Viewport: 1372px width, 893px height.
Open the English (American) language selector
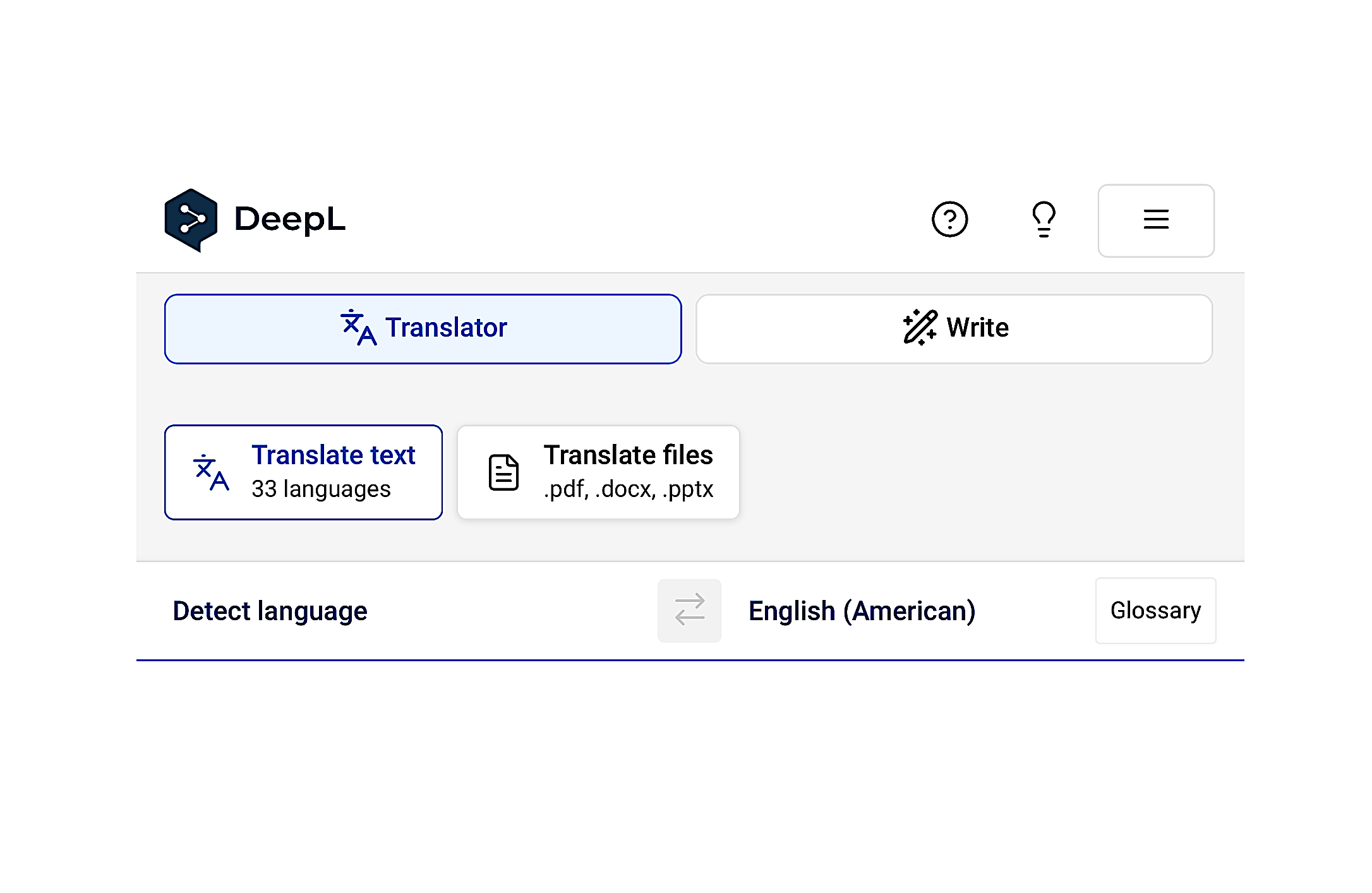[862, 610]
